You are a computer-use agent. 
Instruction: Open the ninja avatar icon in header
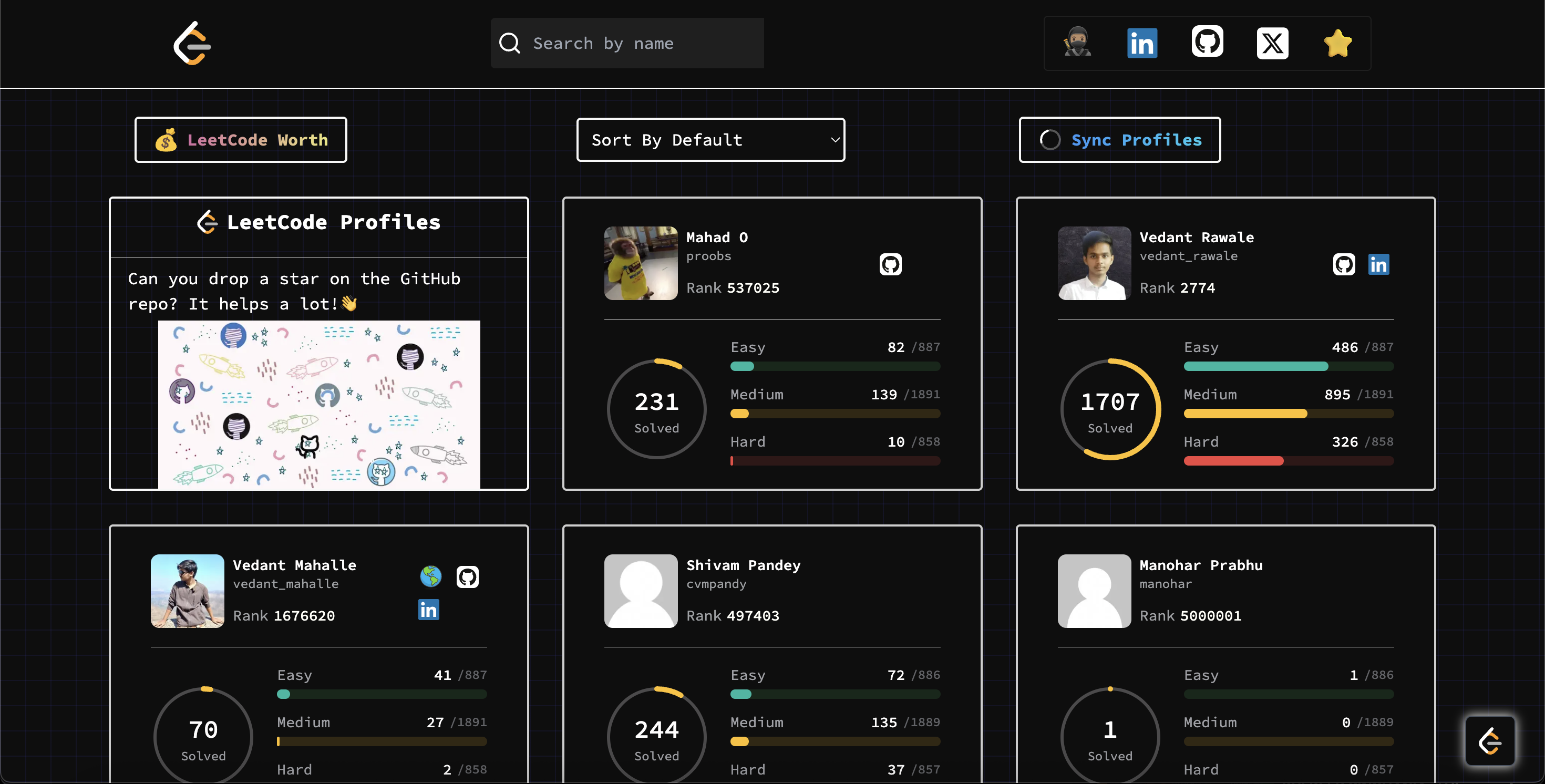[x=1077, y=43]
